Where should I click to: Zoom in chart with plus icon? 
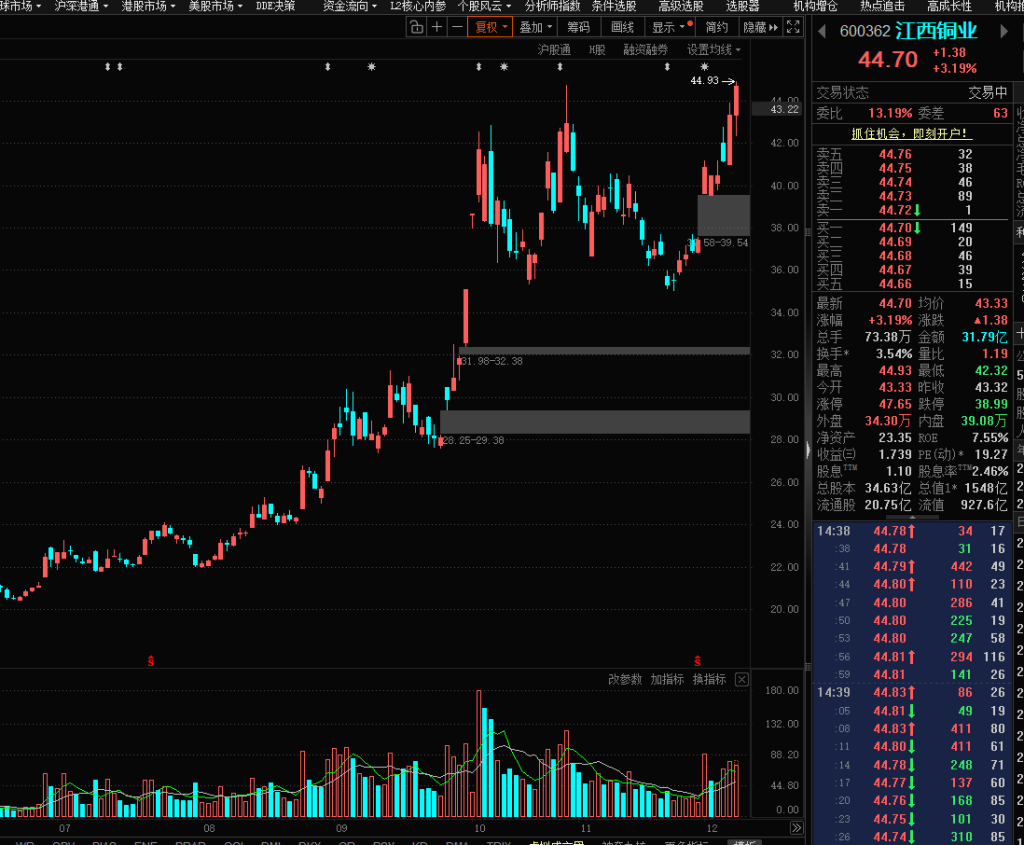[x=436, y=27]
